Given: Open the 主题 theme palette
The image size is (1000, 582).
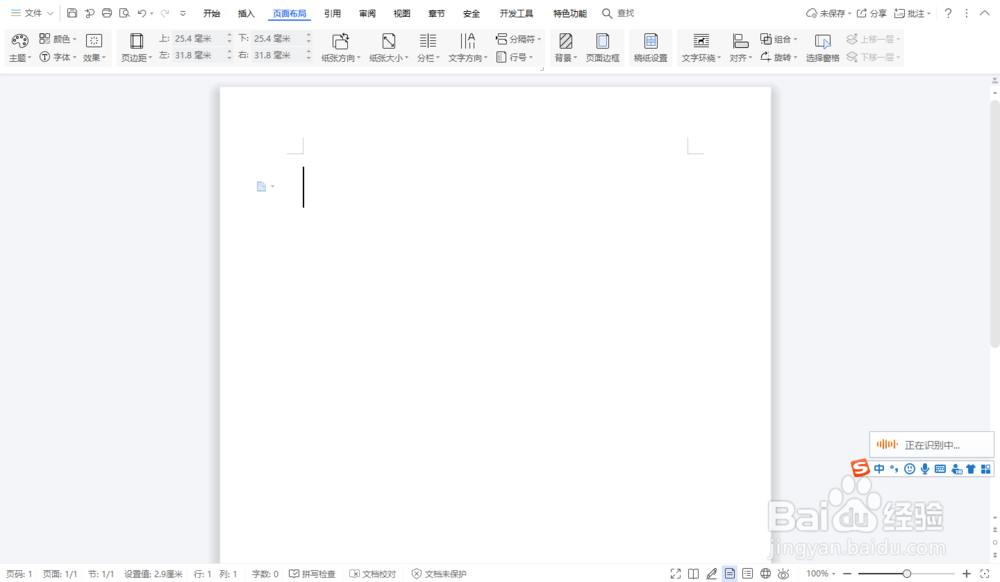Looking at the screenshot, I should 20,48.
